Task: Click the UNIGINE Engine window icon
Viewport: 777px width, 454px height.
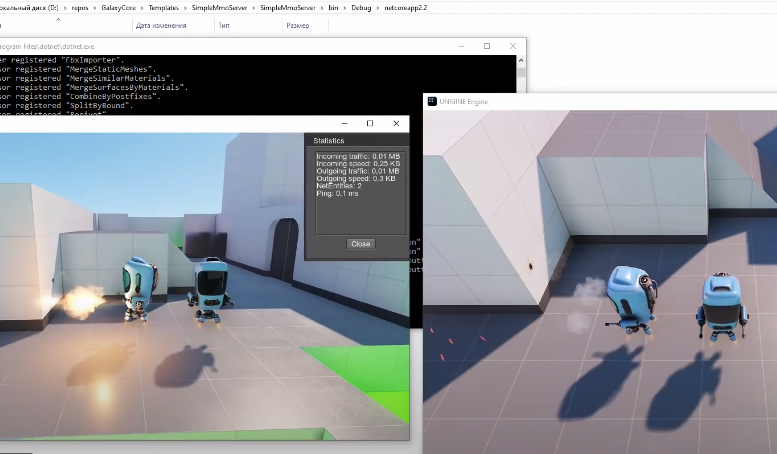Action: pos(431,101)
